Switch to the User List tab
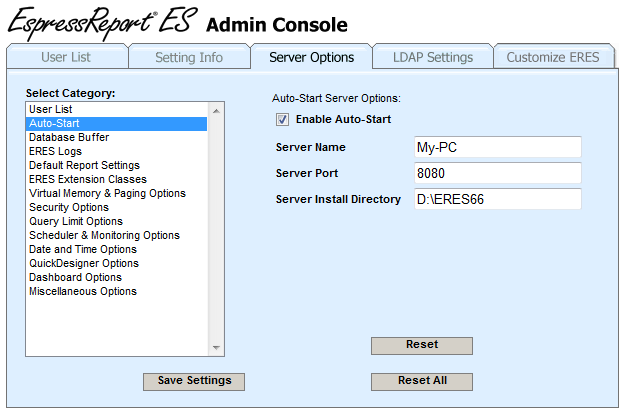Screen dimensions: 626x416 (x=67, y=57)
